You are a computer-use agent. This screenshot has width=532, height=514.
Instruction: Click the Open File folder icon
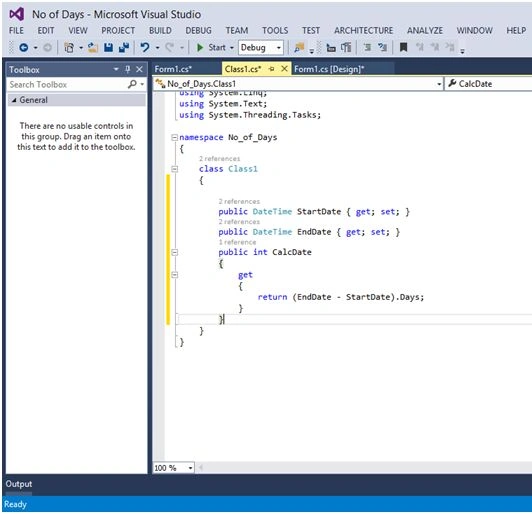point(92,47)
